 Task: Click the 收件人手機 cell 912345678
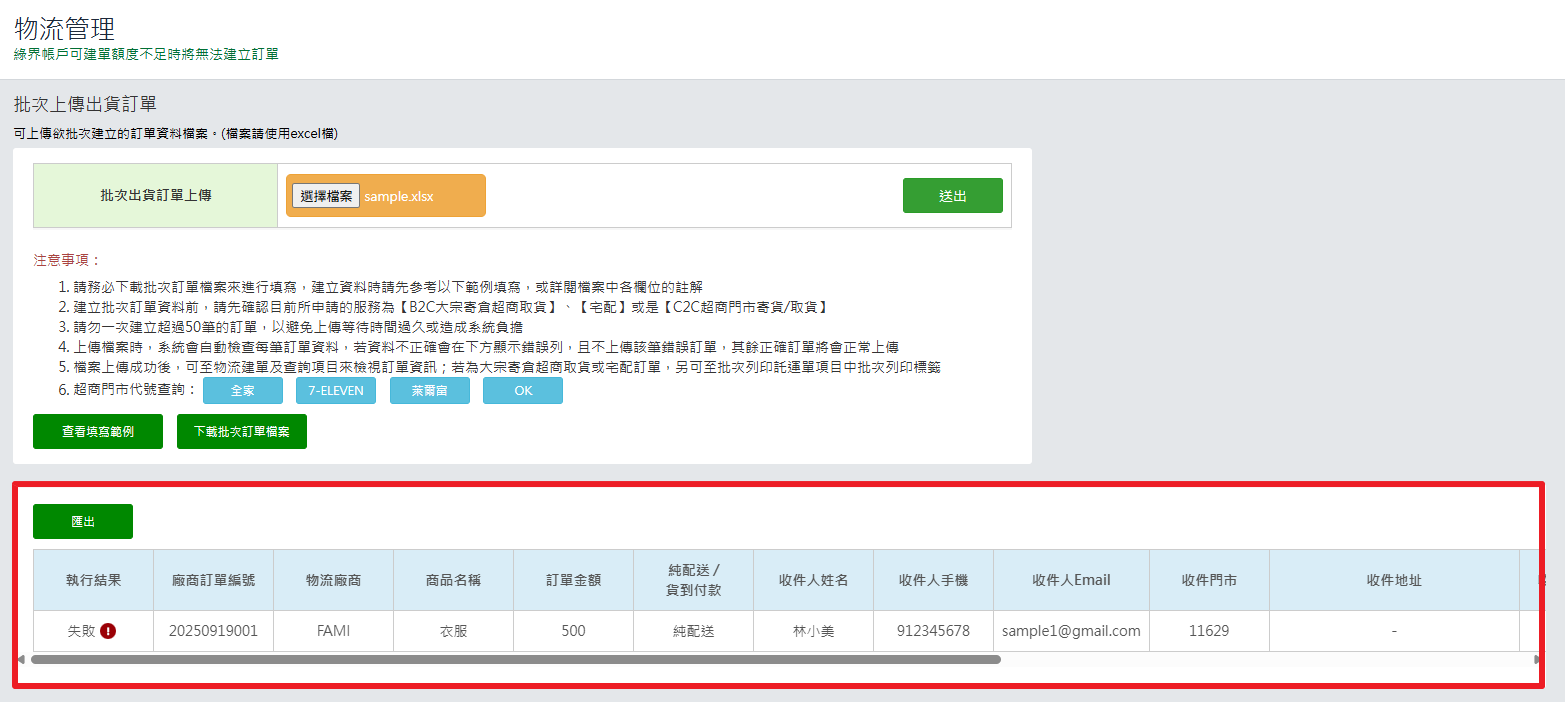pos(933,631)
